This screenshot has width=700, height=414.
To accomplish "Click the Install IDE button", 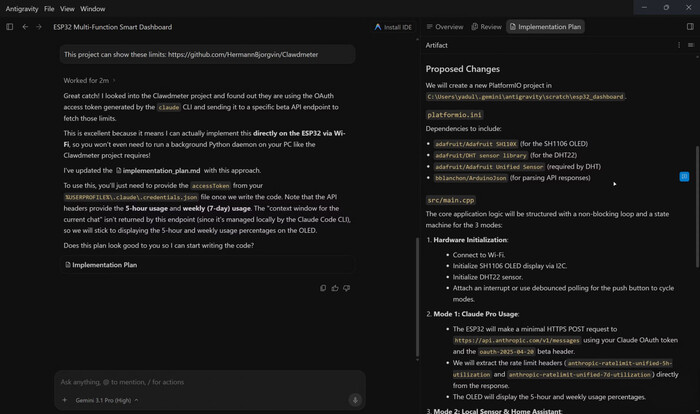I will tap(393, 27).
